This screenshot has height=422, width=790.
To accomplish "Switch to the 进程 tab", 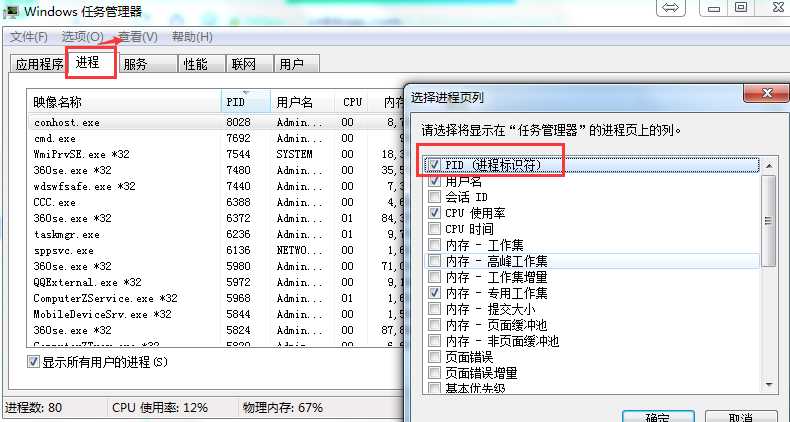I will click(x=90, y=62).
